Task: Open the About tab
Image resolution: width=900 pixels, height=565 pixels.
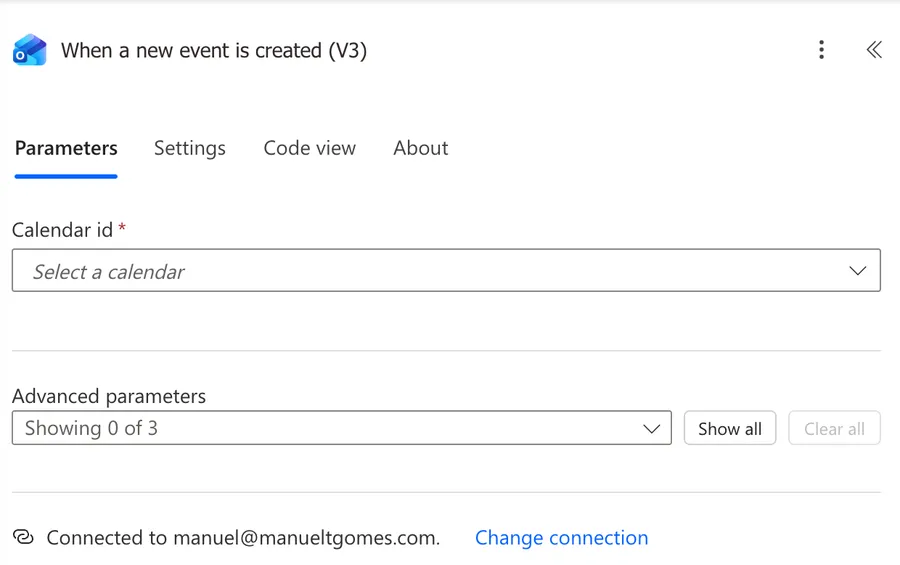Action: point(420,148)
